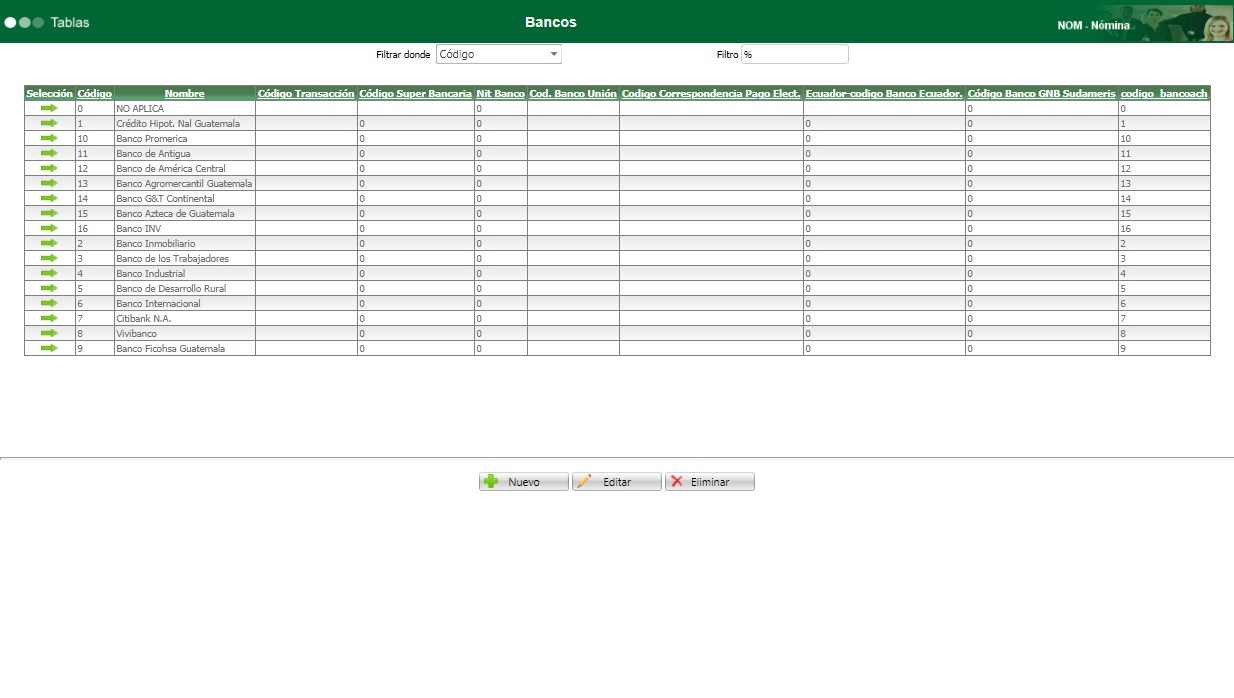Screen dimensions: 1234x698
Task: Open the Tablas menu label
Action: click(70, 22)
